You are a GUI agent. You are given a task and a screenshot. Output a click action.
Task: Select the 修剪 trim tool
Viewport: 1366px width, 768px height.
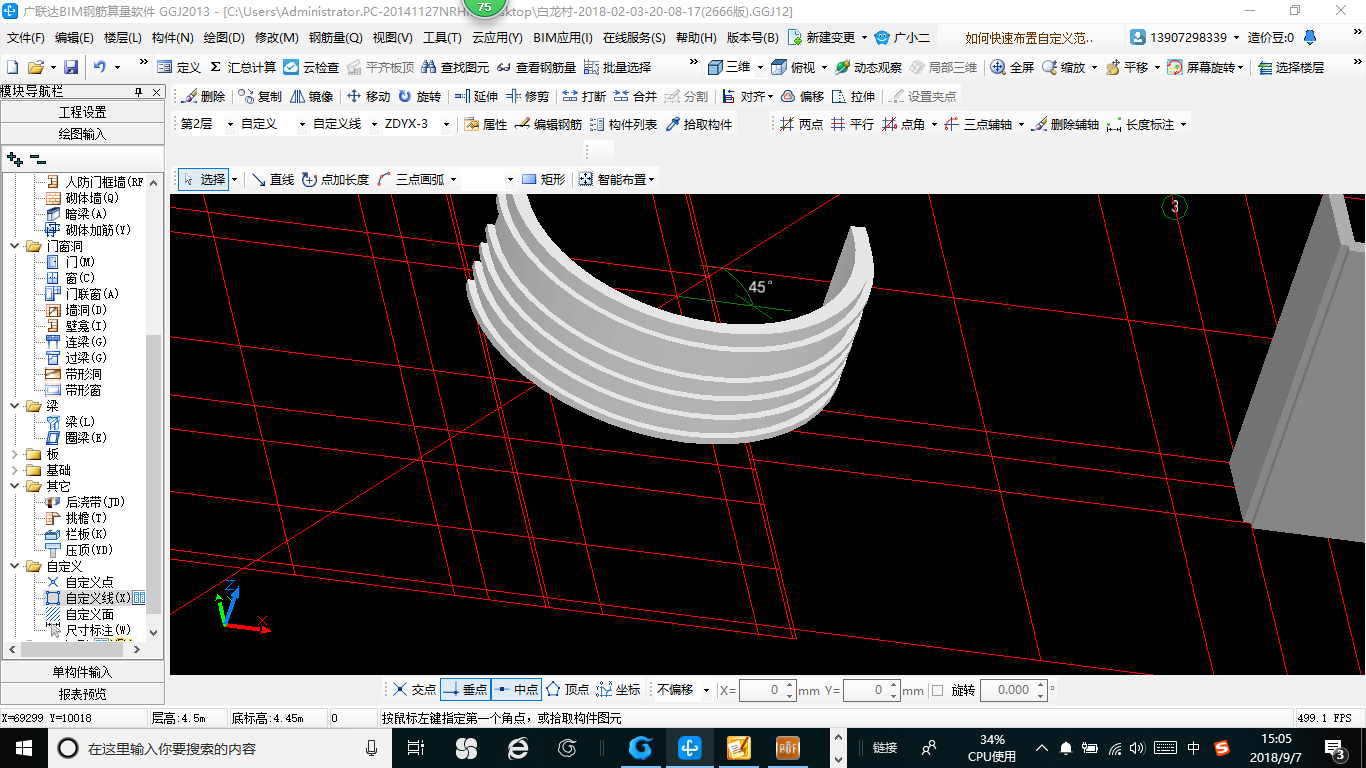[x=527, y=97]
